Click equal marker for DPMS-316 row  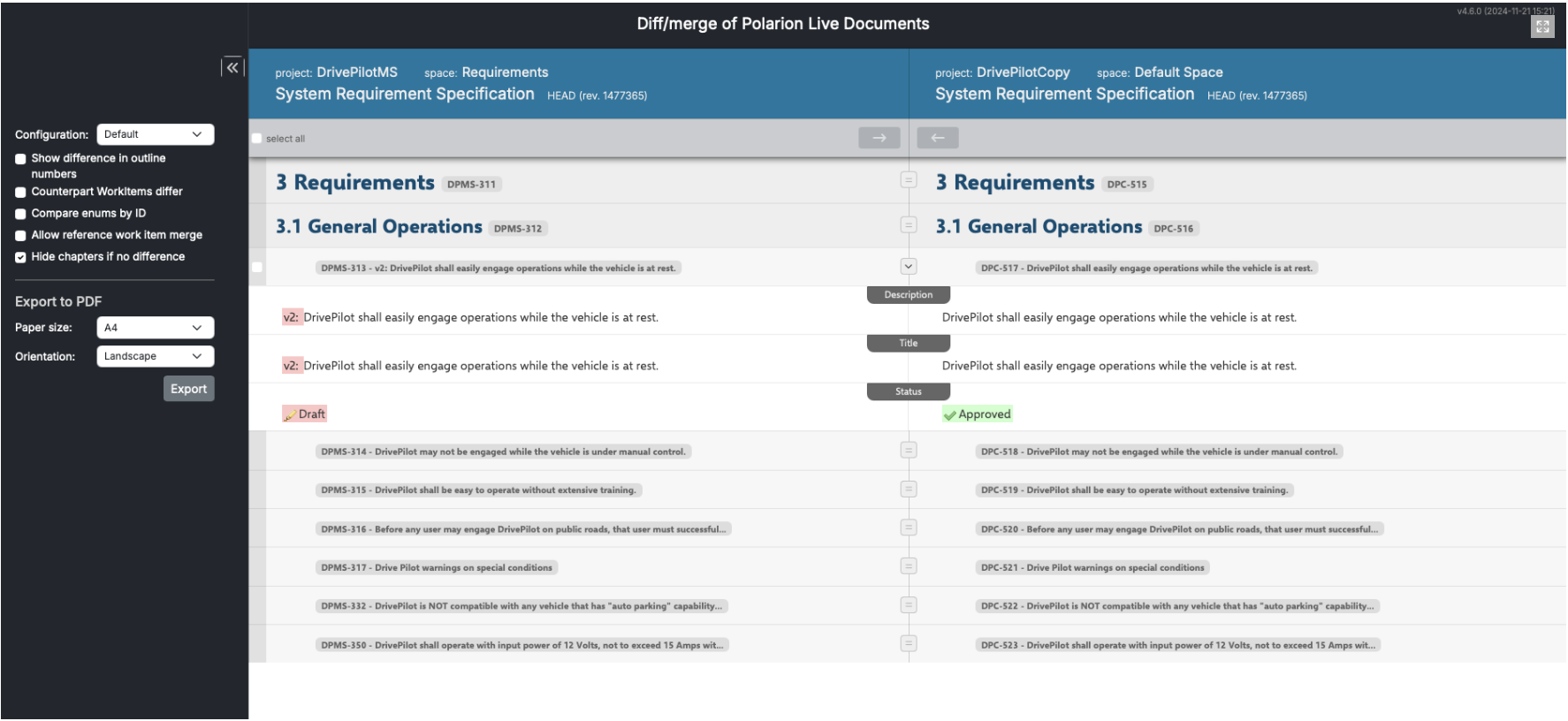pyautogui.click(x=908, y=527)
